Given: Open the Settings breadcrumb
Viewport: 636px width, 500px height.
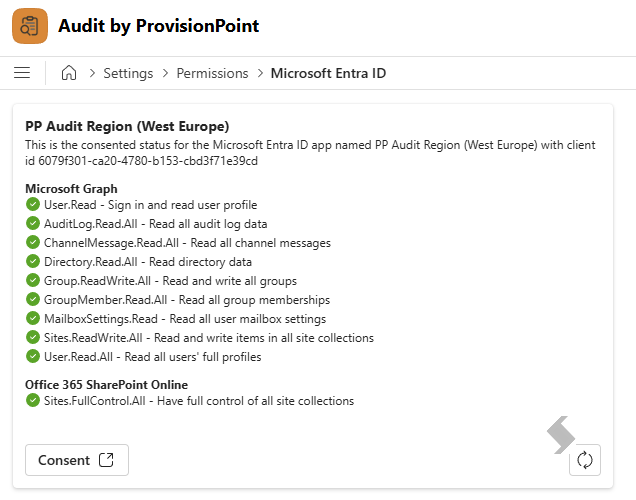Looking at the screenshot, I should coord(128,73).
